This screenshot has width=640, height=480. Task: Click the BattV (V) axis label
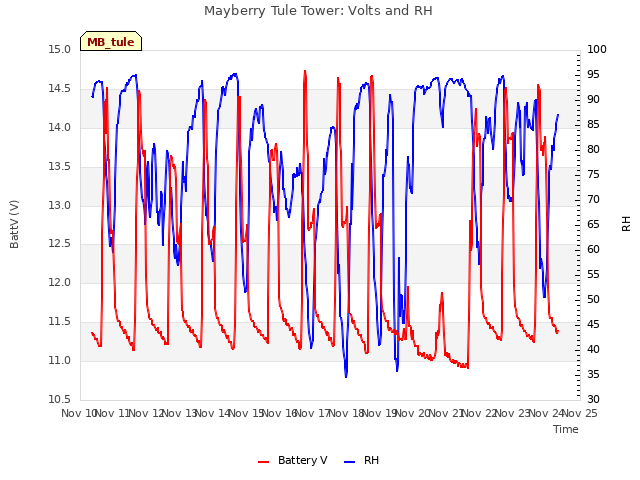click(x=14, y=224)
